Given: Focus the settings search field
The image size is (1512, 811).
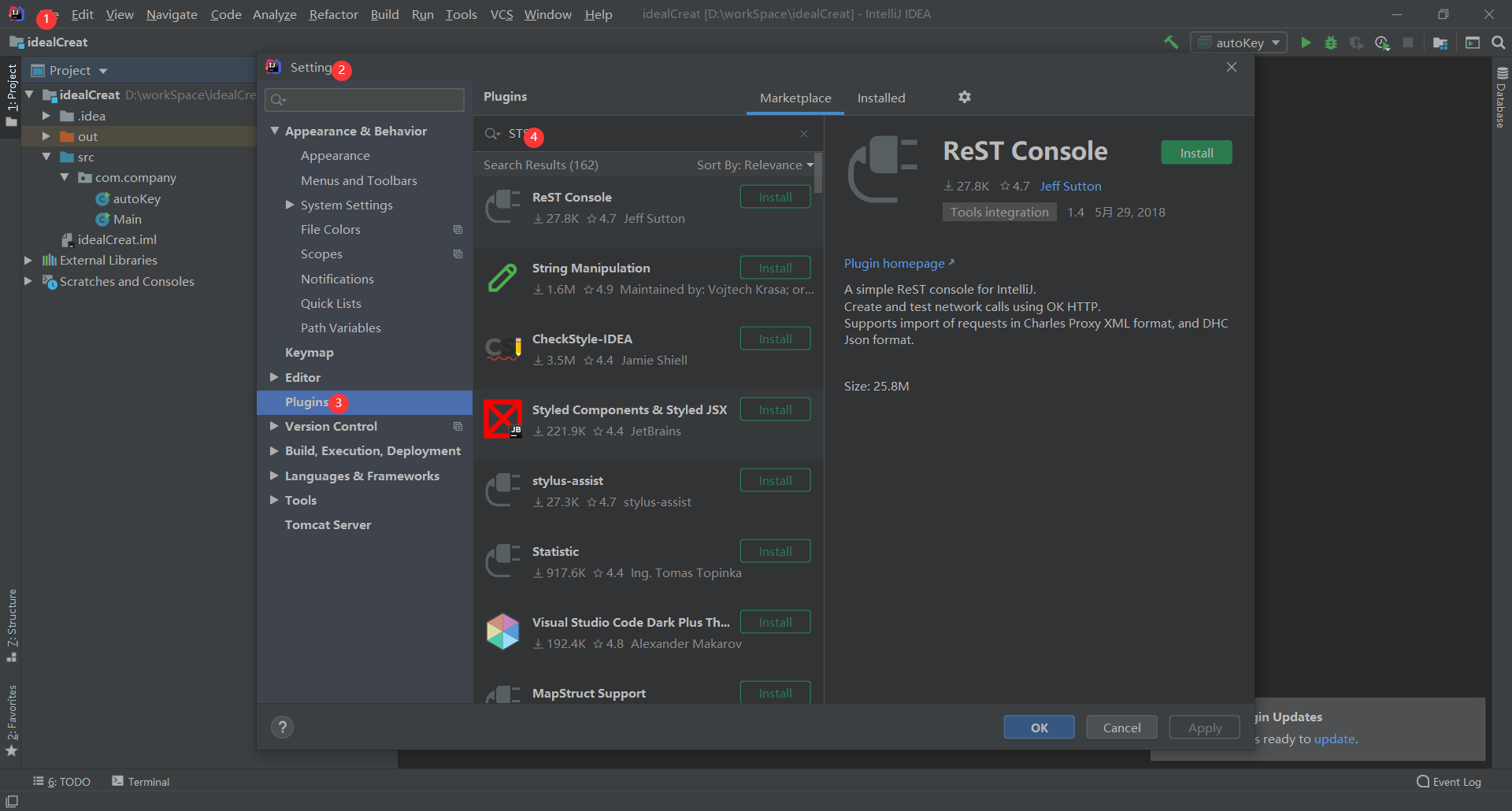Looking at the screenshot, I should coord(365,99).
